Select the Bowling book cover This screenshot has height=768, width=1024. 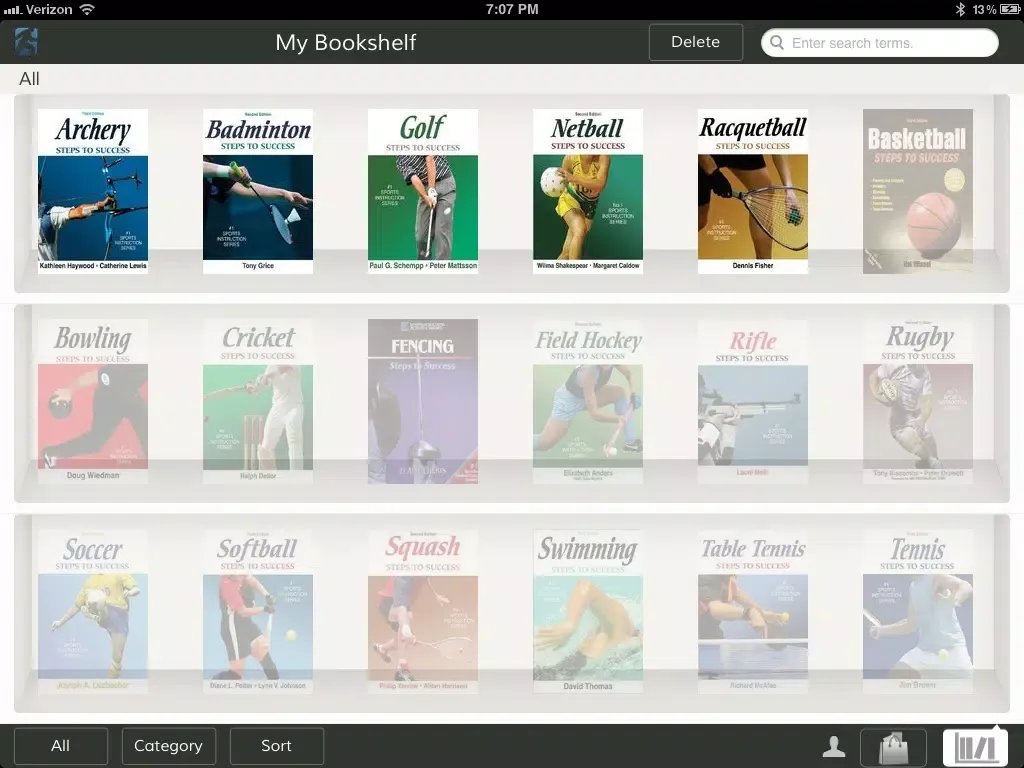[93, 401]
